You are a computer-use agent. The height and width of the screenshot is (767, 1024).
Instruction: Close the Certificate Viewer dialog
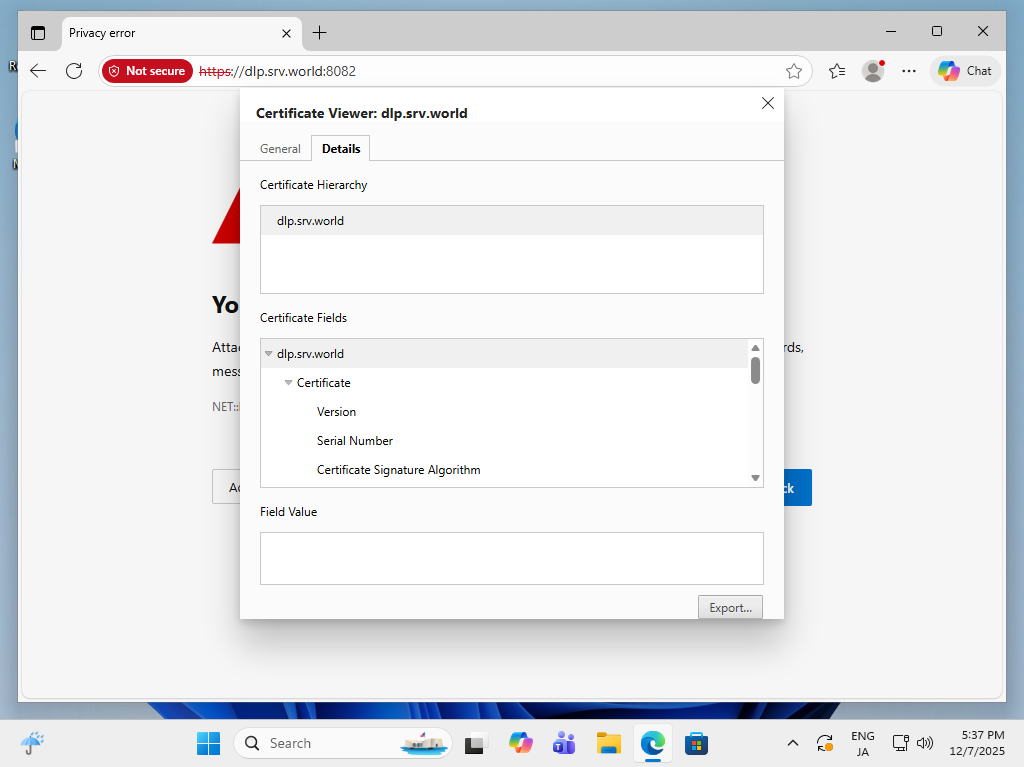point(768,103)
